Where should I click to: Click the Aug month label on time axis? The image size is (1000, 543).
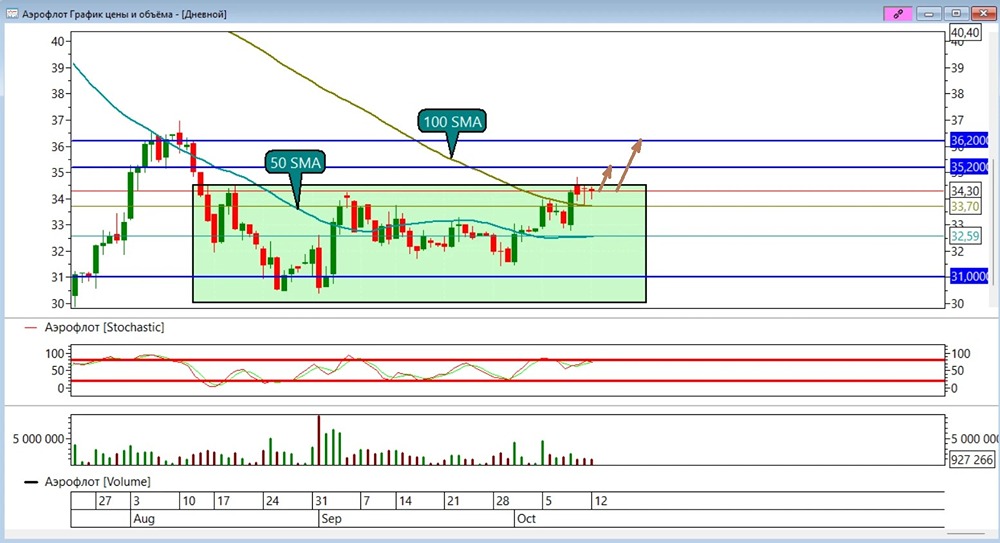coord(144,519)
